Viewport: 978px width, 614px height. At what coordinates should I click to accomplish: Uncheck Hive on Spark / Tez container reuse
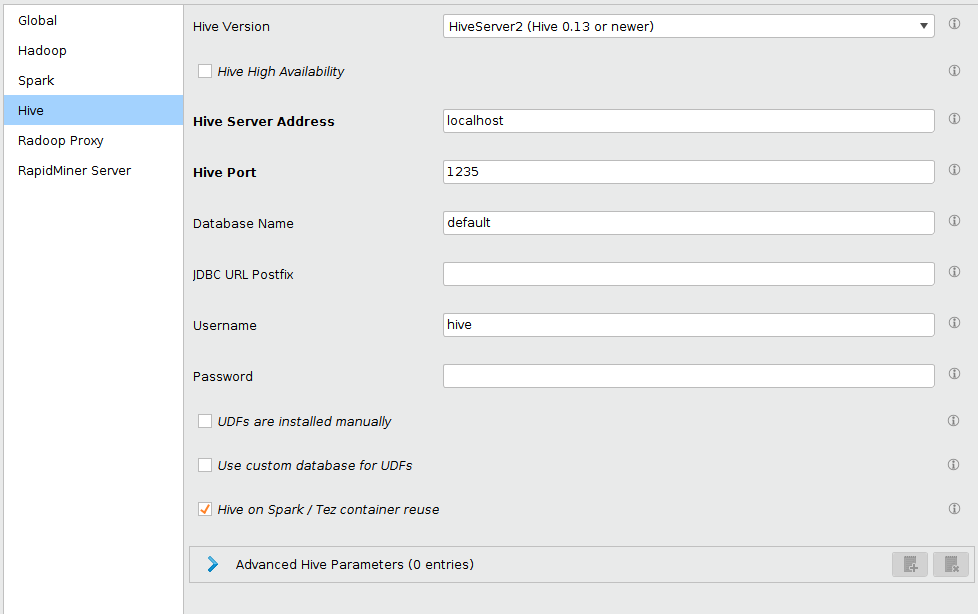205,509
